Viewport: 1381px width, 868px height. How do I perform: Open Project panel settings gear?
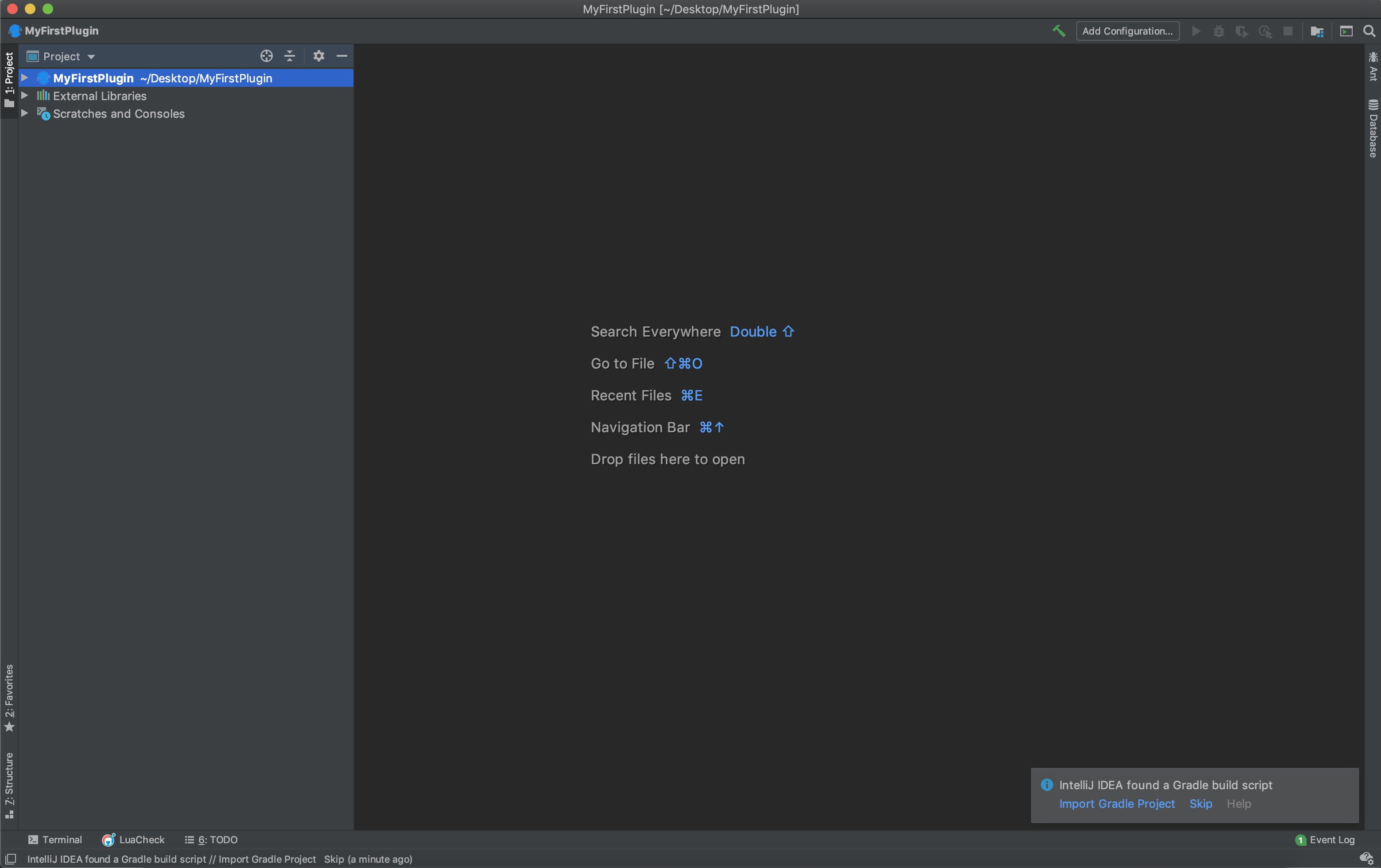pos(319,56)
